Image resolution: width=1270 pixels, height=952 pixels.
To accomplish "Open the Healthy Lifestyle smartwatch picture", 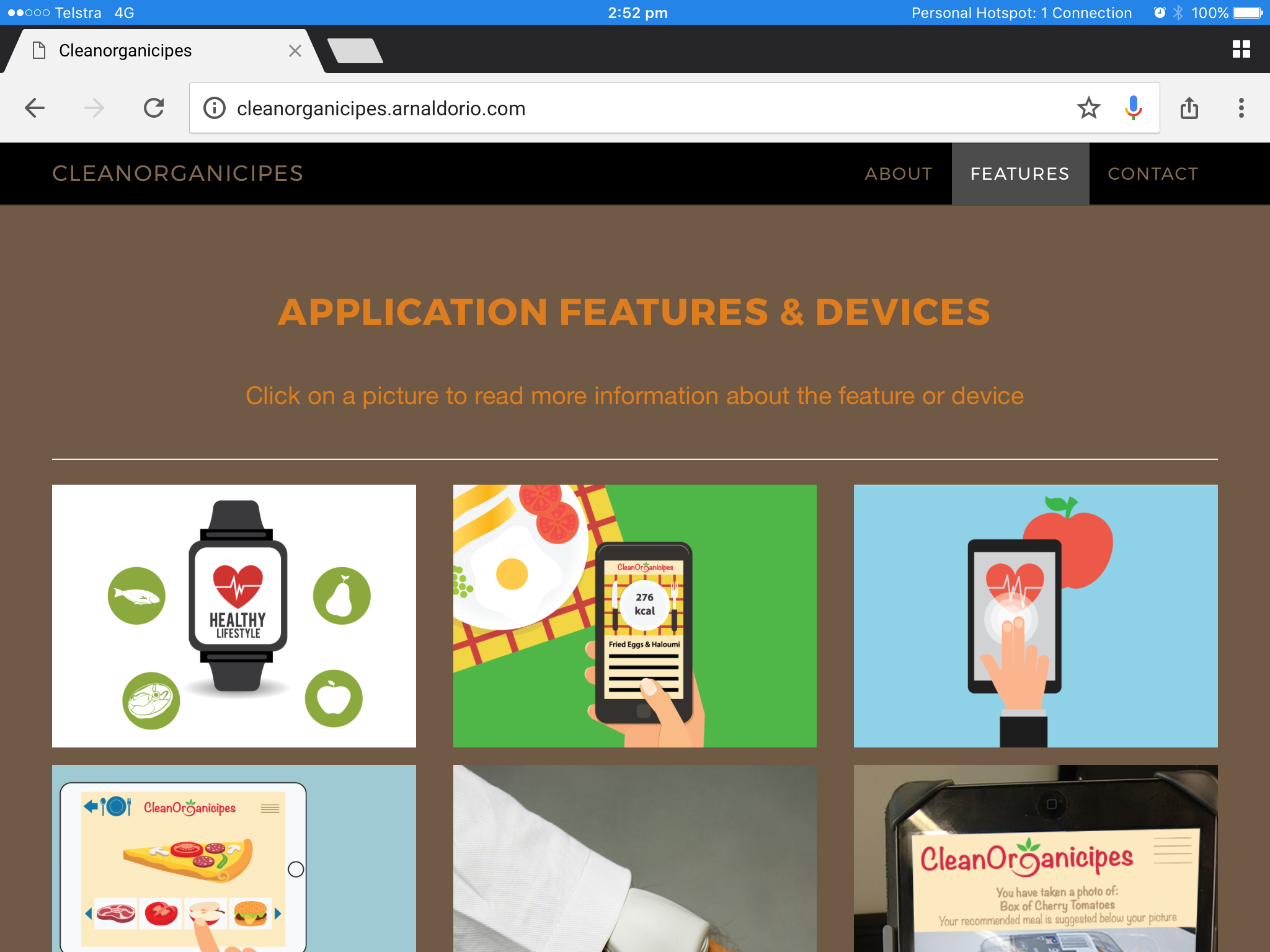I will click(x=234, y=616).
